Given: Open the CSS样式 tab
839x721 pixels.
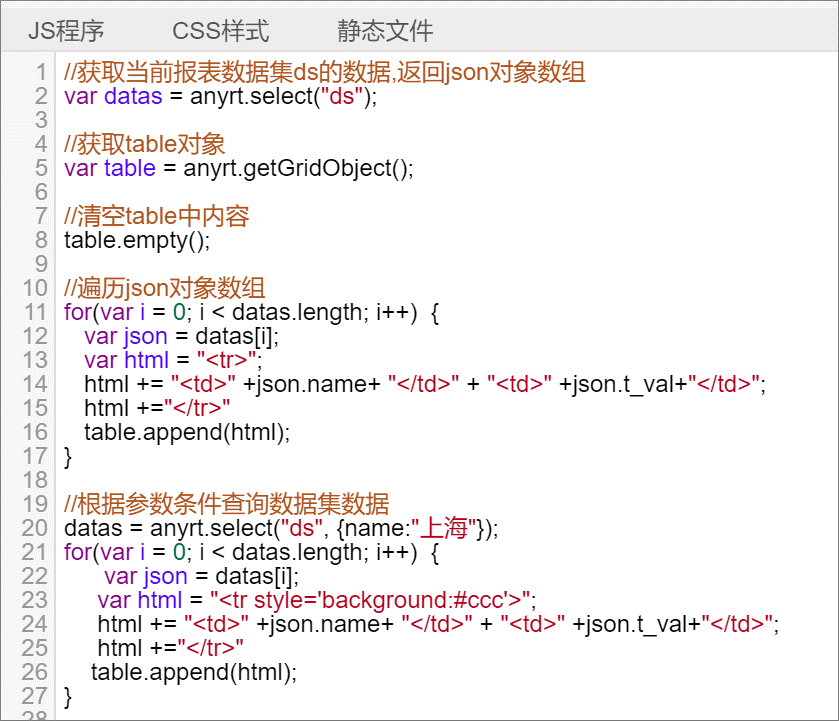Looking at the screenshot, I should tap(220, 31).
